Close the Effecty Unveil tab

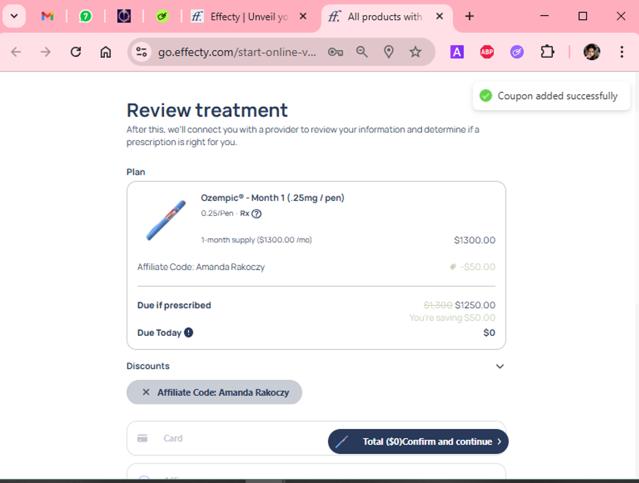[x=303, y=16]
